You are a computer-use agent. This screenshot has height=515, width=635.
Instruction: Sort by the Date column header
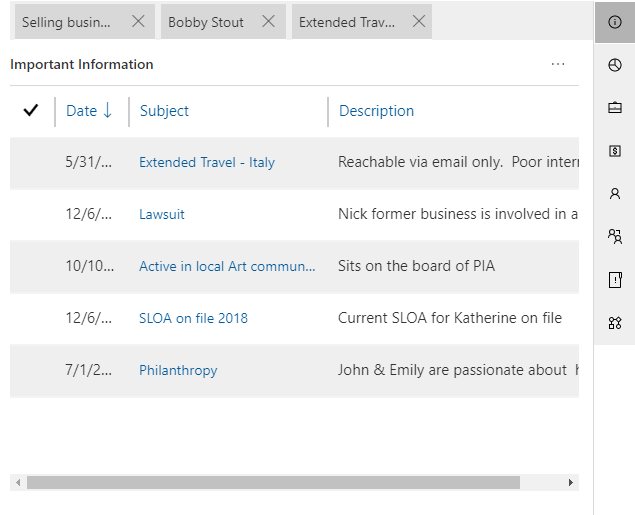(88, 111)
